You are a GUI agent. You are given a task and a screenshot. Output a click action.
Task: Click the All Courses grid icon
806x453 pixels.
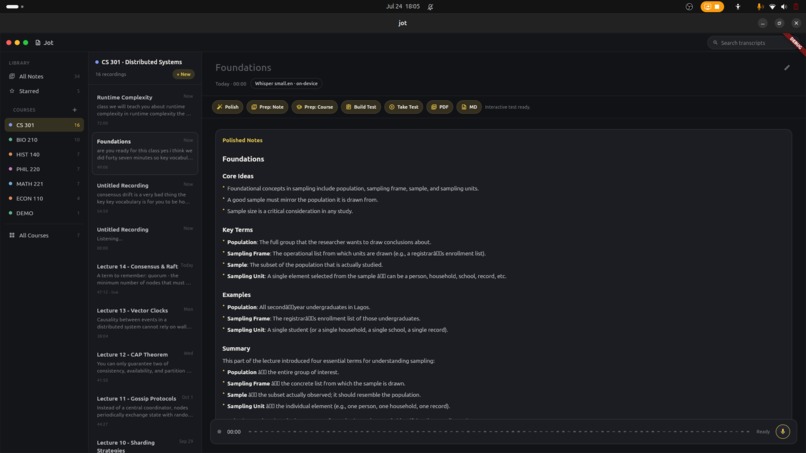coord(12,235)
